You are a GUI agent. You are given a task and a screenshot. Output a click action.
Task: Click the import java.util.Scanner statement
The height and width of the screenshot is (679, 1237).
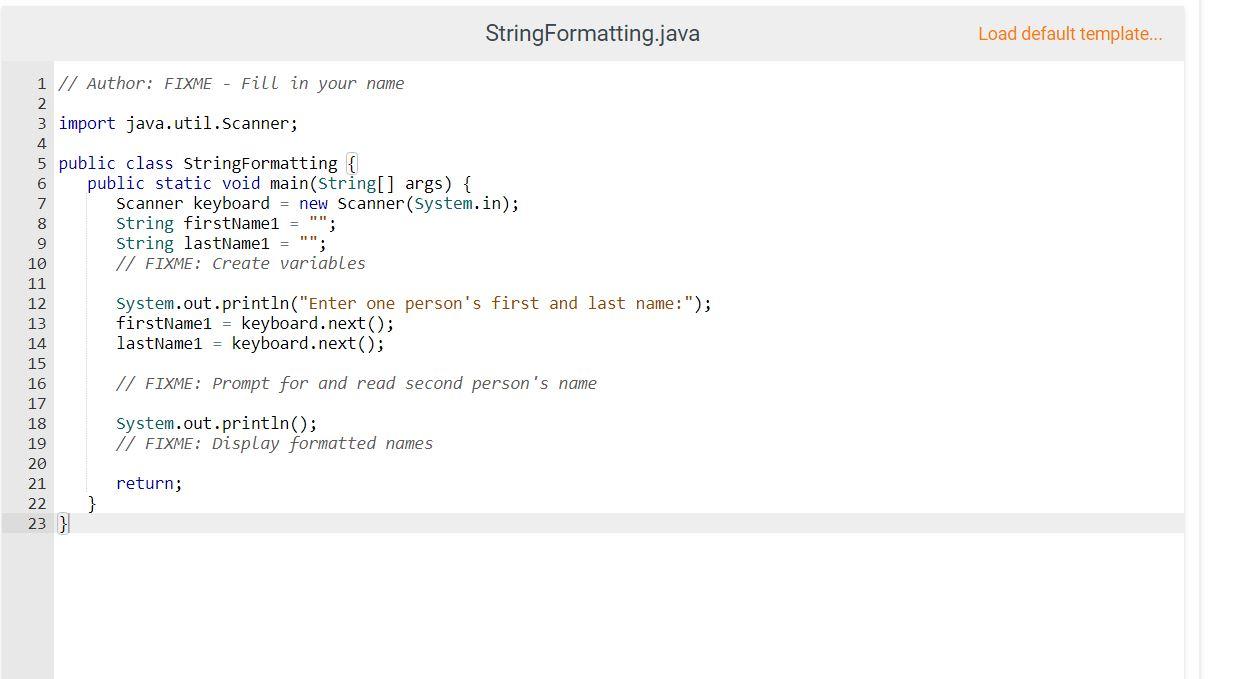pyautogui.click(x=178, y=123)
